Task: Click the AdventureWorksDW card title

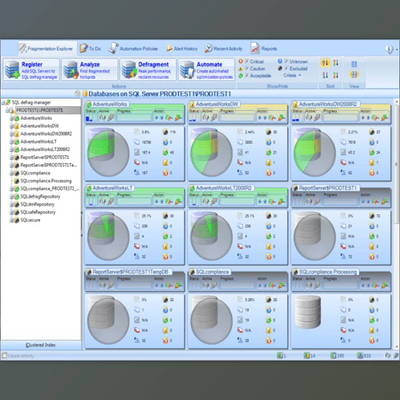Action: pos(217,104)
